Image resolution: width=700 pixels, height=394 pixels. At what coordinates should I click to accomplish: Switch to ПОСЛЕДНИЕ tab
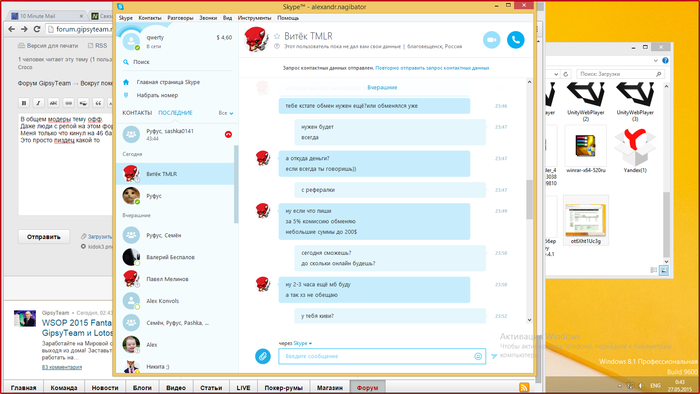[175, 113]
